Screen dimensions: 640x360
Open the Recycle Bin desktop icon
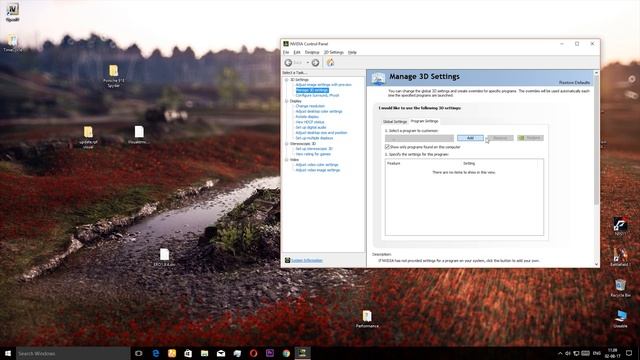pyautogui.click(x=620, y=288)
